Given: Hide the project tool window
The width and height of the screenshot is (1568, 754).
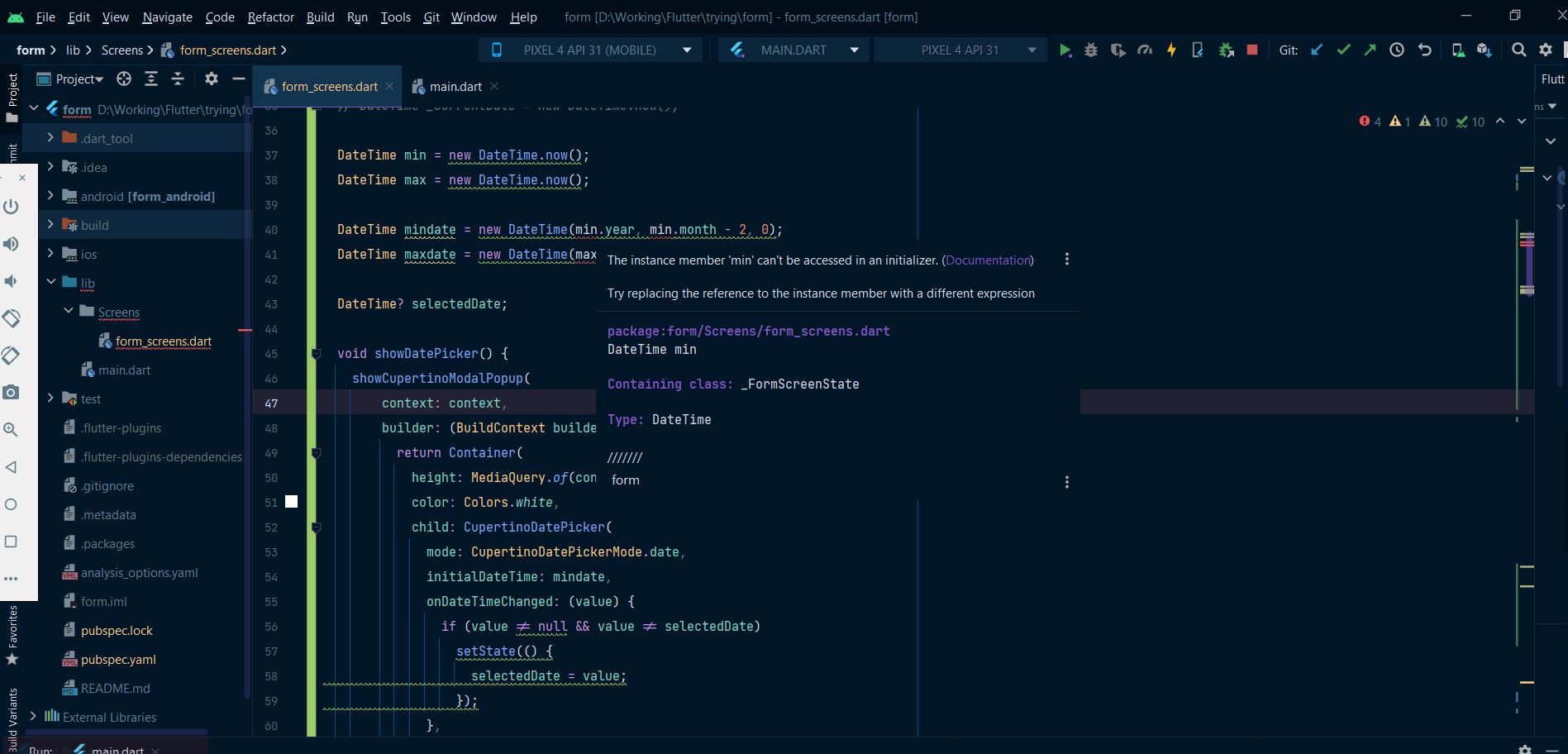Looking at the screenshot, I should click(239, 79).
